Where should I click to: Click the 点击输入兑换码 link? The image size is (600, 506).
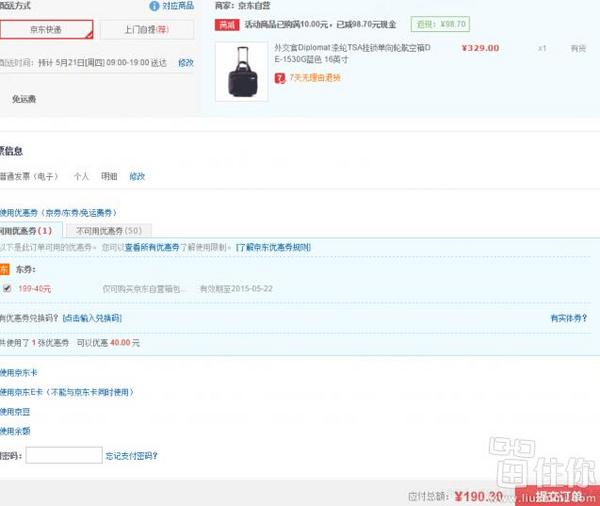[92, 317]
